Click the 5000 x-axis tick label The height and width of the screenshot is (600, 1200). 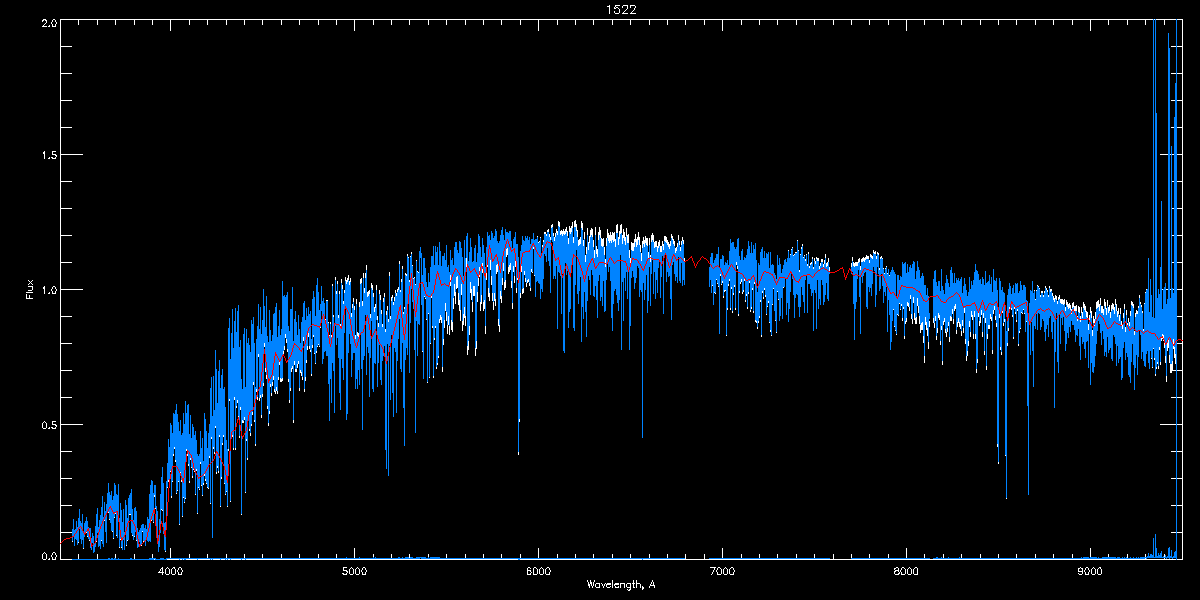[354, 571]
